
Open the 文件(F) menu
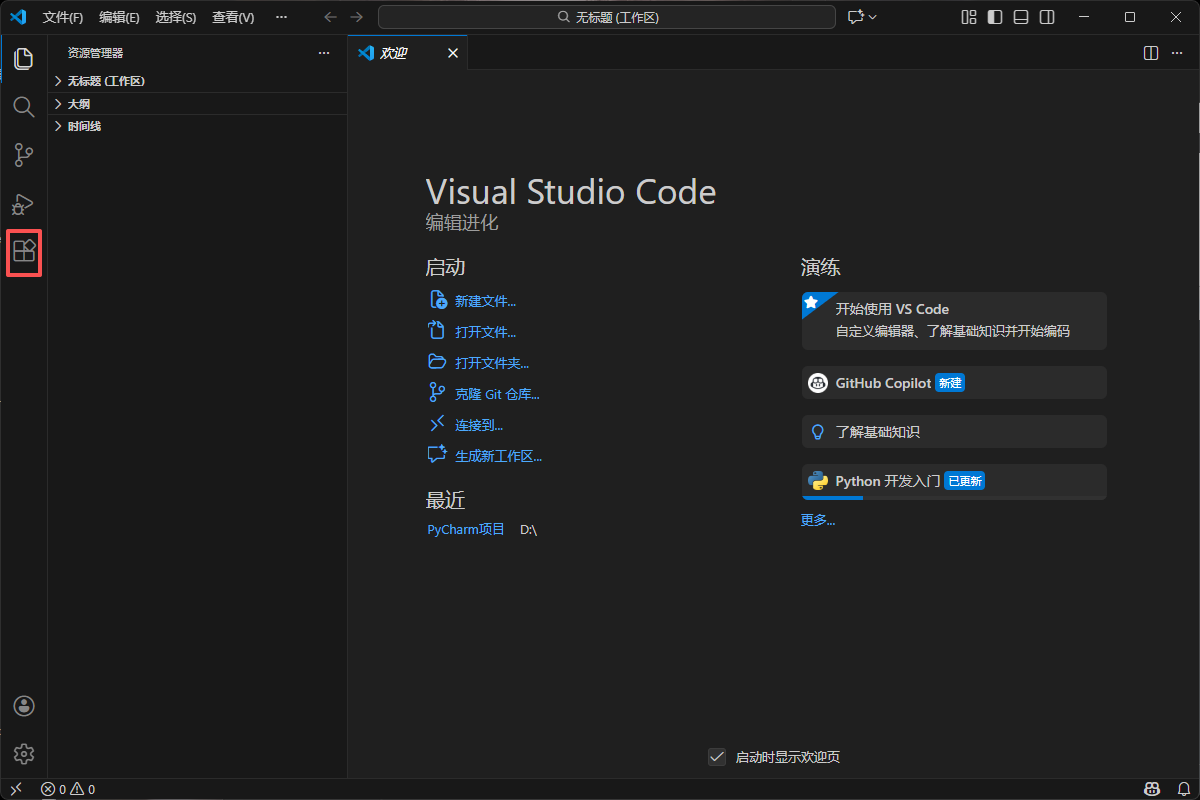pyautogui.click(x=63, y=18)
